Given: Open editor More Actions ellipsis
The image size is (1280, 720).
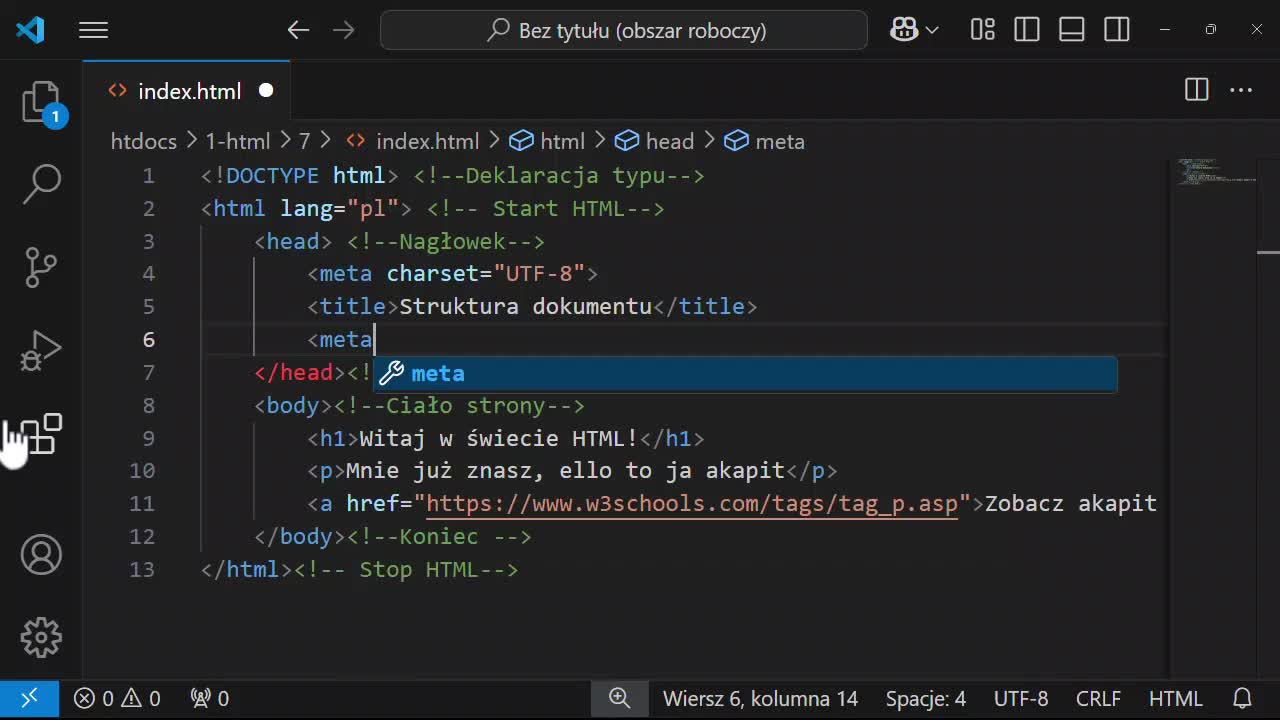Looking at the screenshot, I should click(x=1241, y=90).
